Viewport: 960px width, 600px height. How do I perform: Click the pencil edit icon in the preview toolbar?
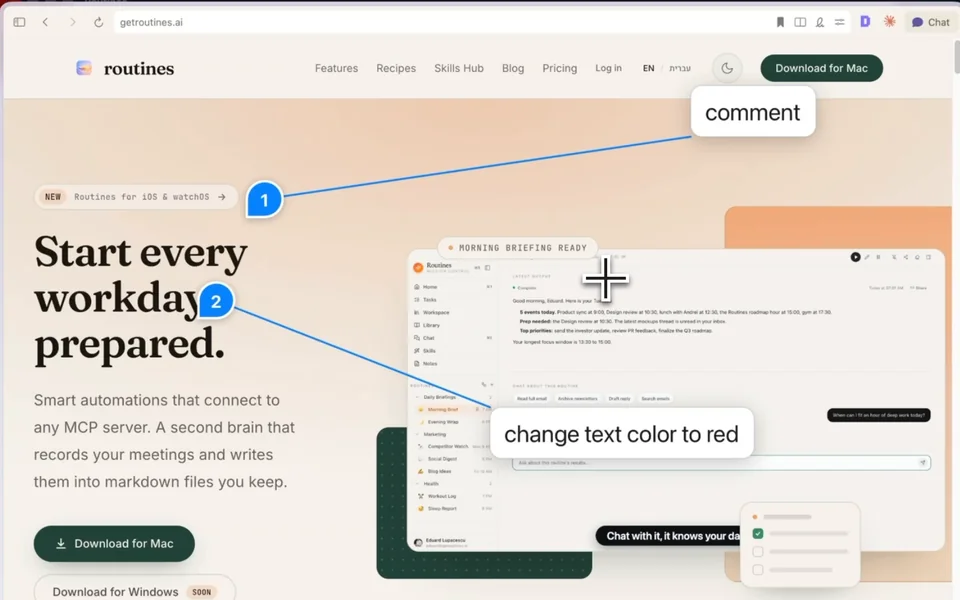(x=867, y=257)
